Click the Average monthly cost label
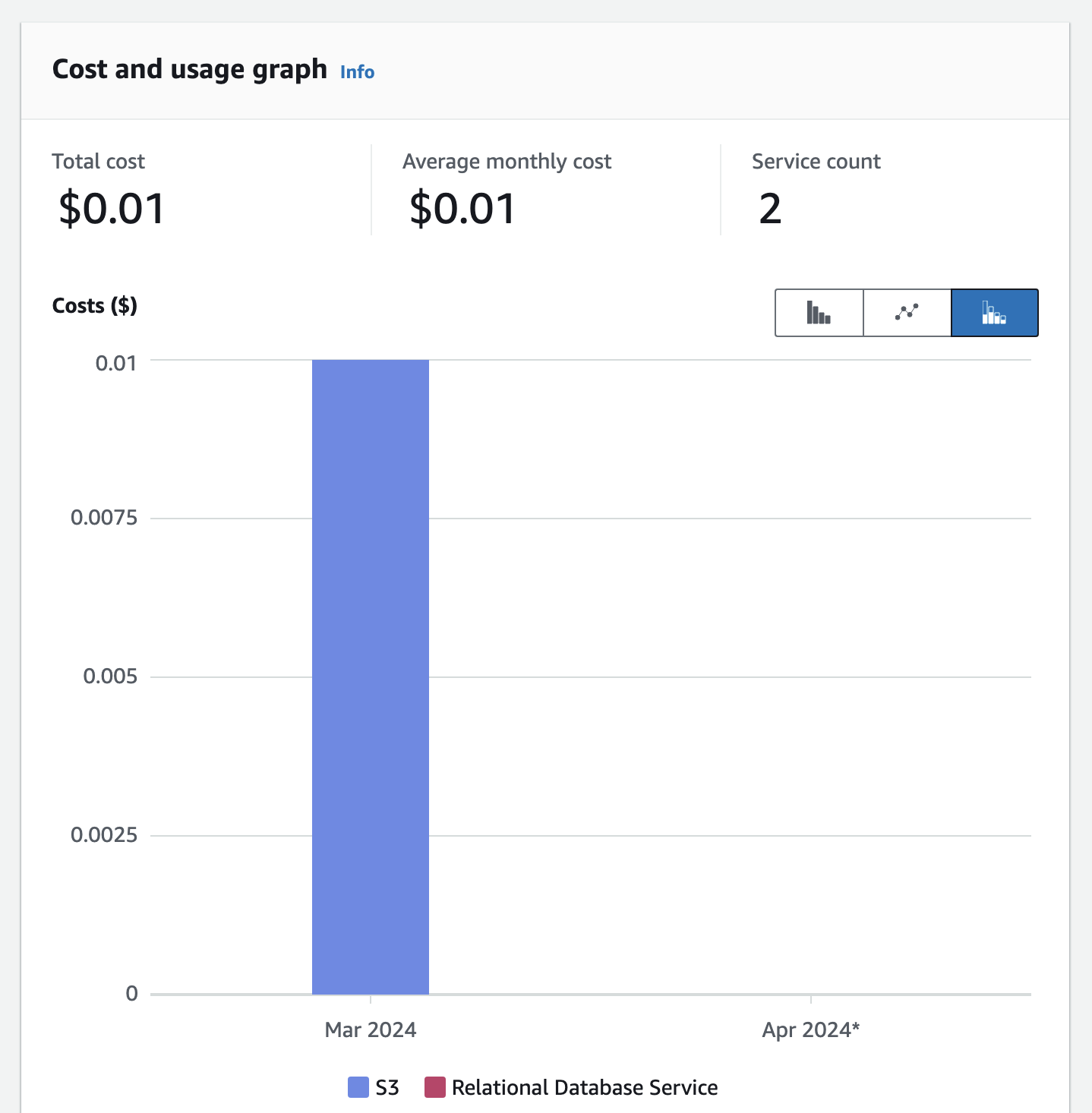 point(507,162)
